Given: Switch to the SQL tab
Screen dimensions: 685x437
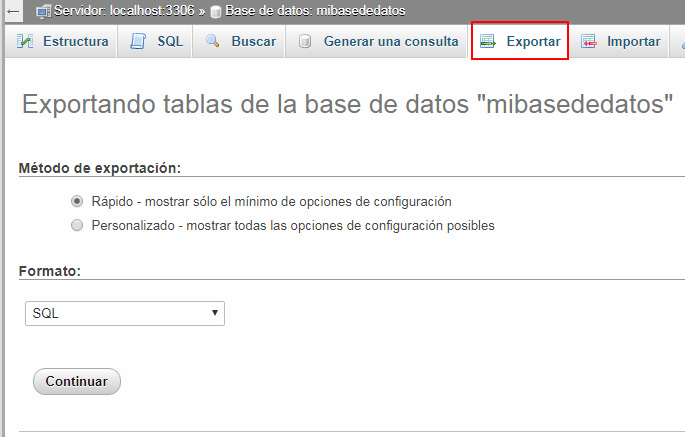Looking at the screenshot, I should 155,41.
